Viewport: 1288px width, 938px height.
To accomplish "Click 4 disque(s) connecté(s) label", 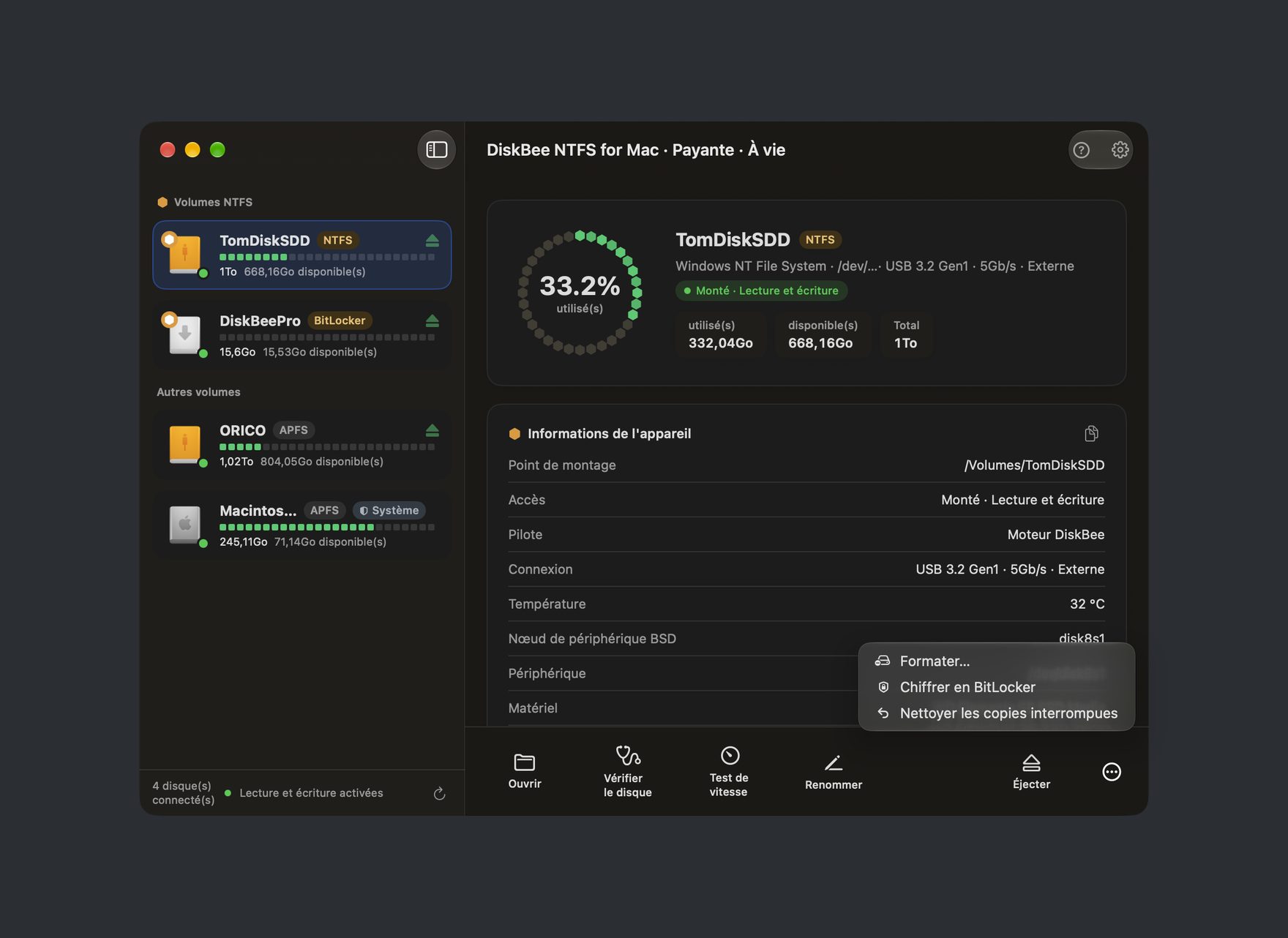I will pyautogui.click(x=183, y=793).
